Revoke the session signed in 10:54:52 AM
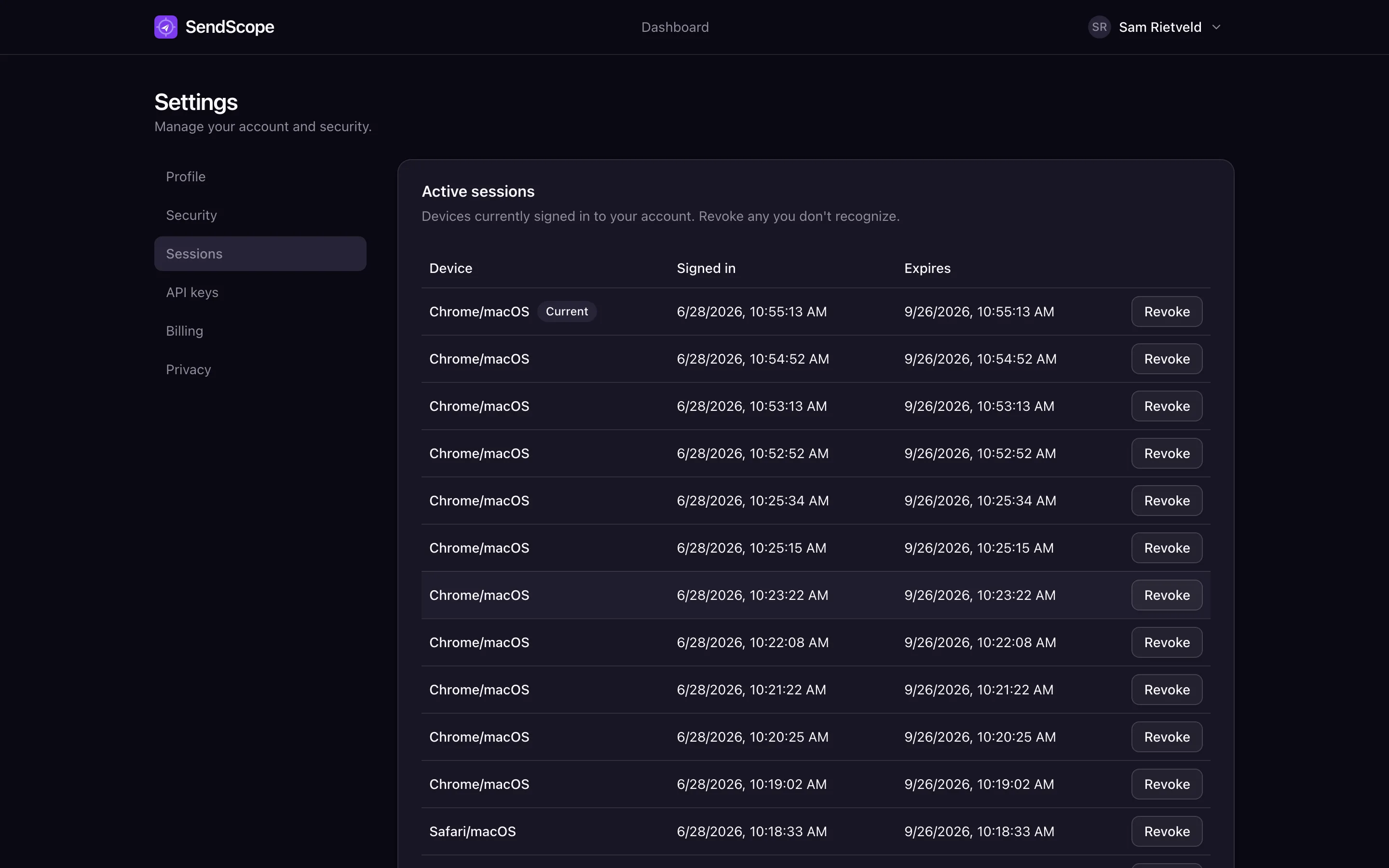 1166,359
